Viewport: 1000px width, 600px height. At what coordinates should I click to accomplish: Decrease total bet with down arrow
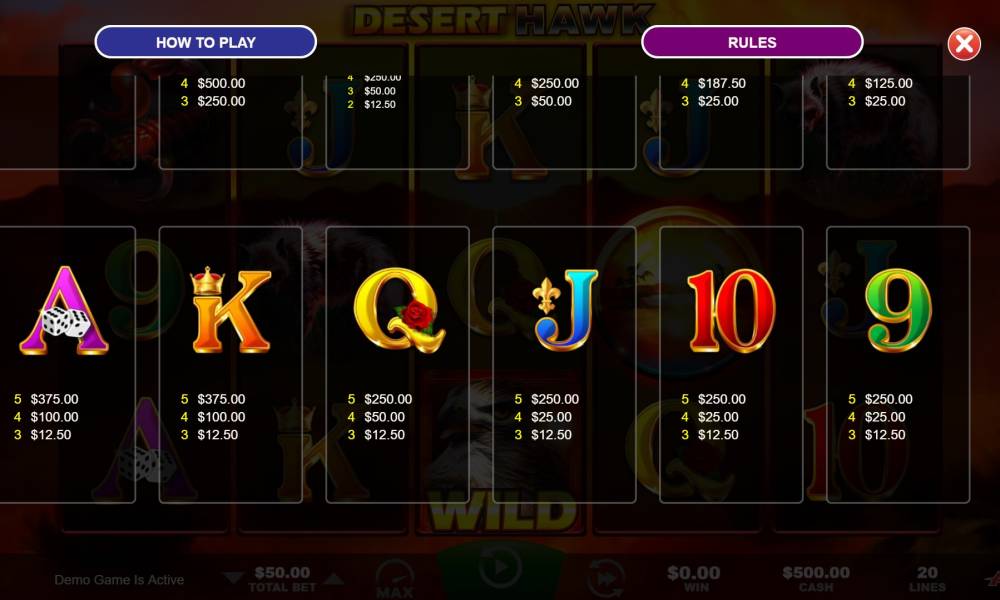pos(233,578)
